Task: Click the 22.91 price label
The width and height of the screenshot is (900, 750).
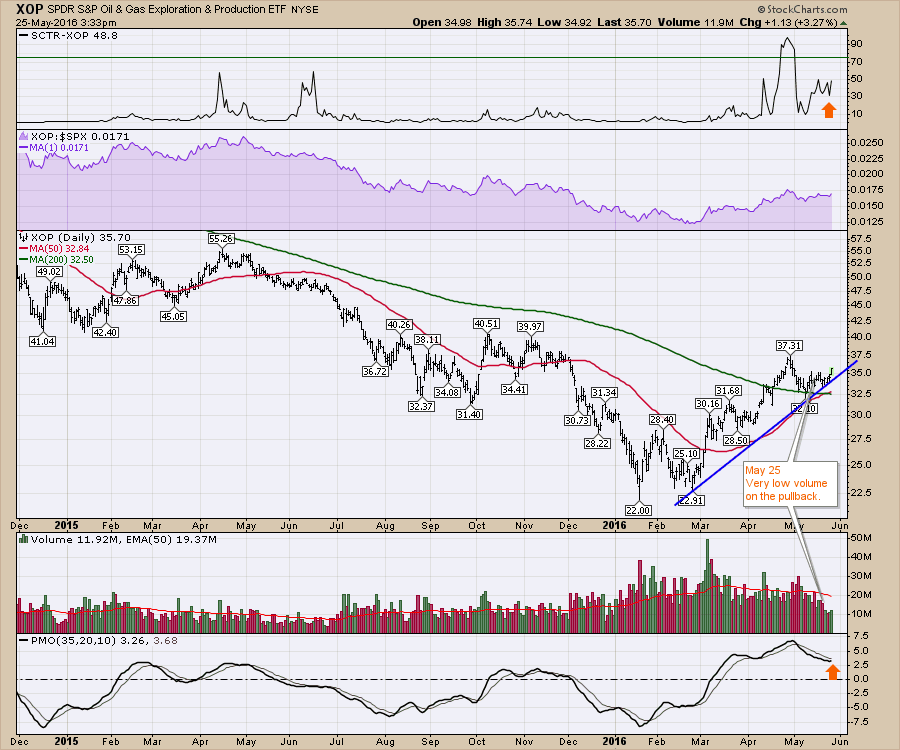Action: pos(691,500)
